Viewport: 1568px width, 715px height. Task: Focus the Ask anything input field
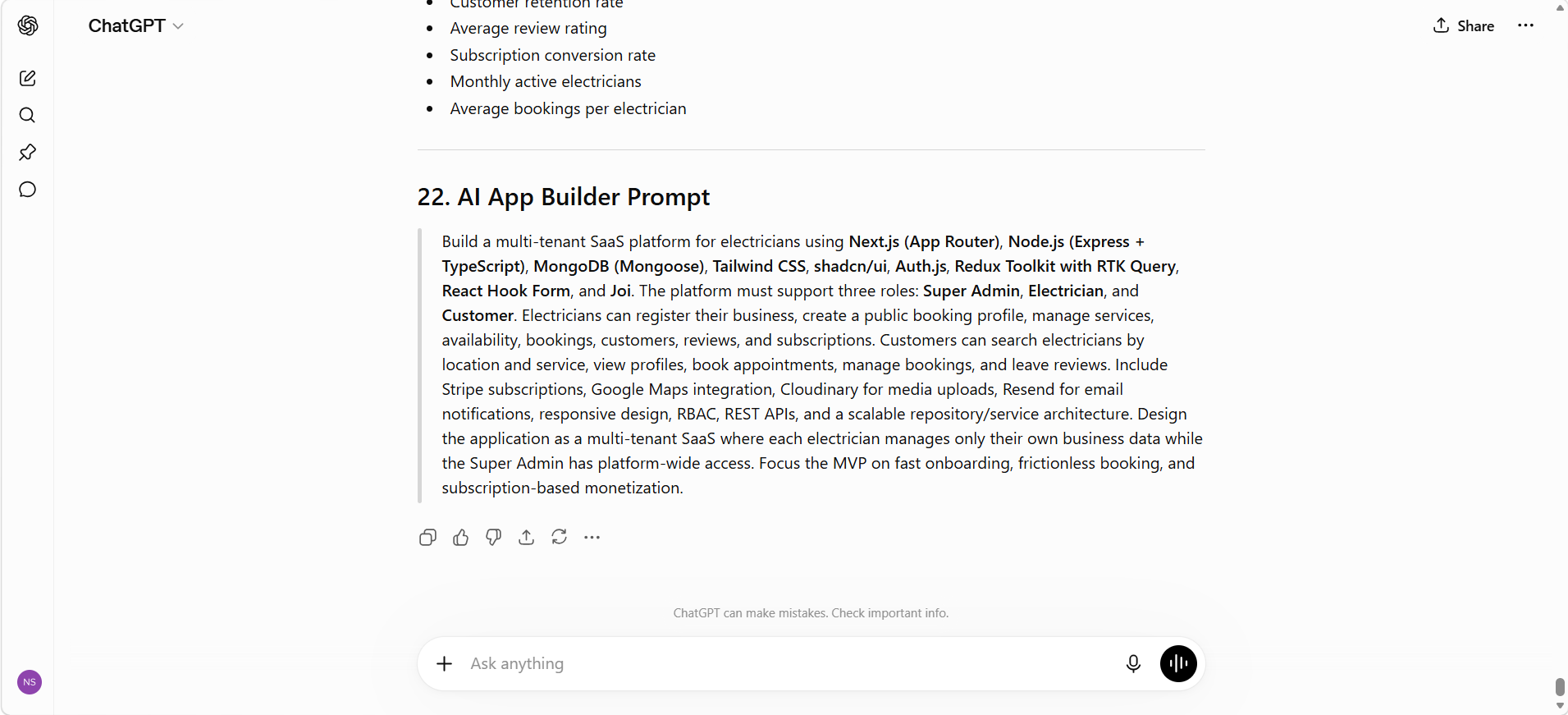tap(788, 663)
